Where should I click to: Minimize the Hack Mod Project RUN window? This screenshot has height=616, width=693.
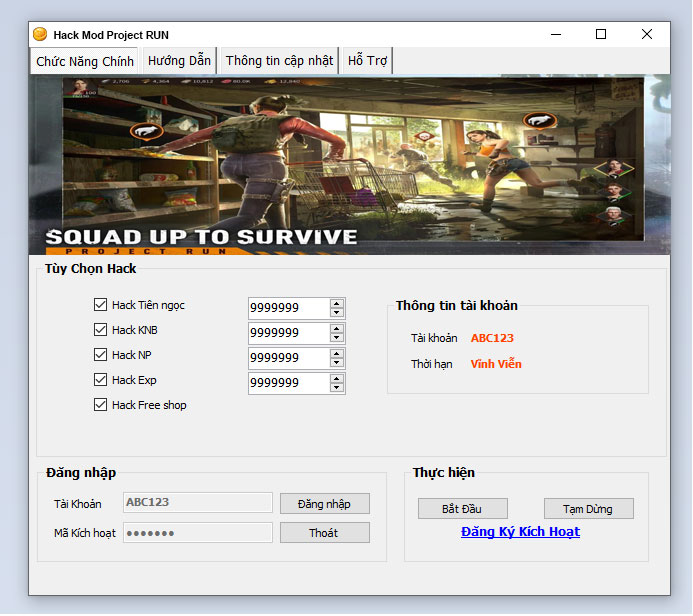tap(556, 34)
